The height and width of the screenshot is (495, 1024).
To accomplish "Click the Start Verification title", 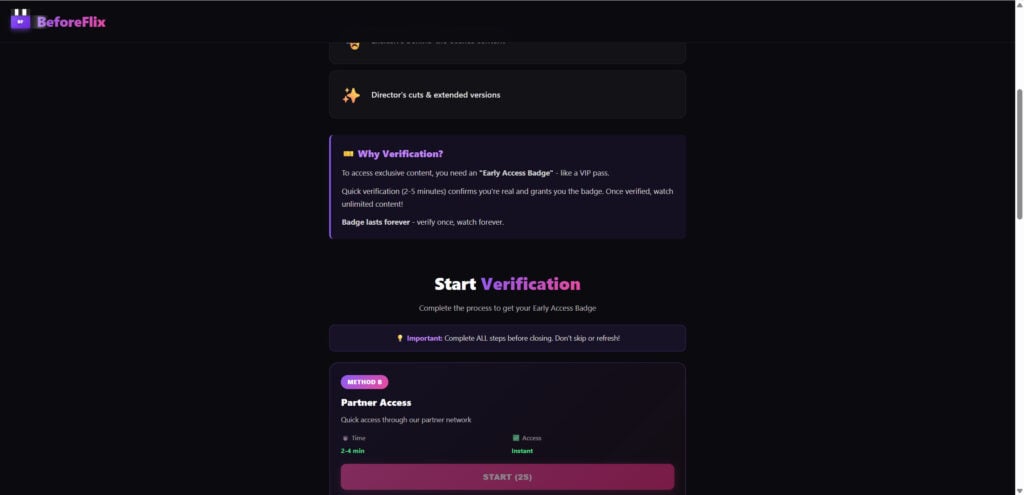I will click(507, 284).
